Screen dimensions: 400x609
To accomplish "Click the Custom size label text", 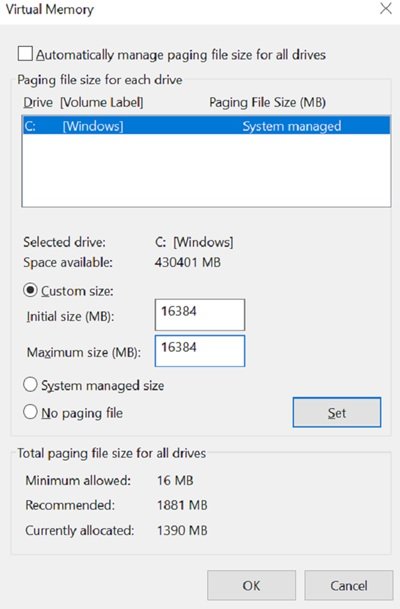I will coord(77,291).
